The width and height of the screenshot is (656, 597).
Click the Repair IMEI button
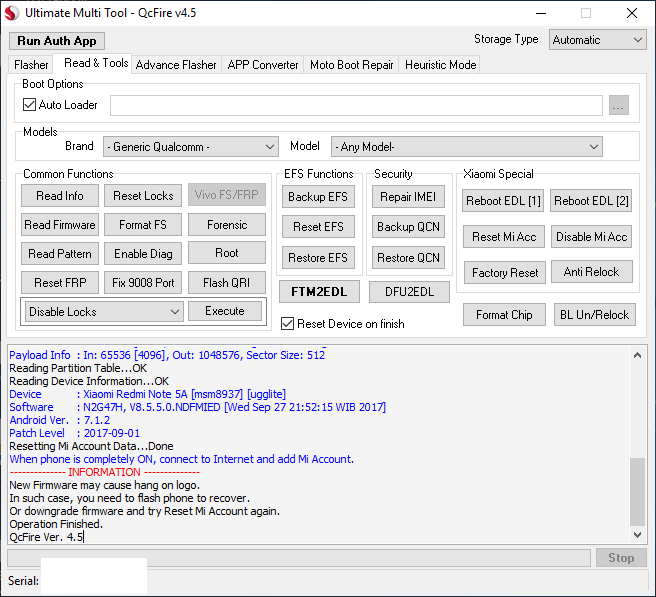408,197
